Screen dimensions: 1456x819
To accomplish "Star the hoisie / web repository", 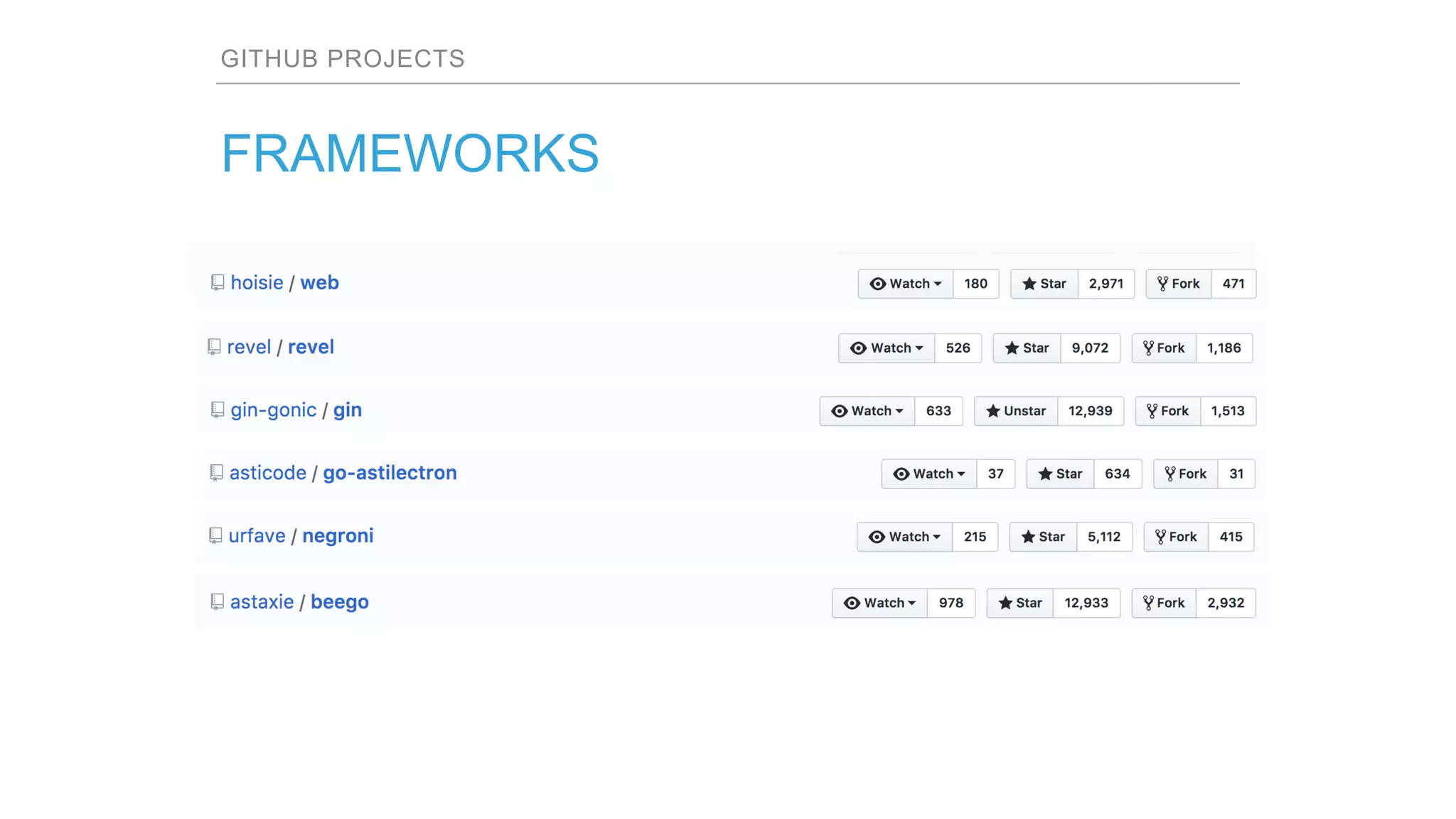I will (x=1044, y=284).
